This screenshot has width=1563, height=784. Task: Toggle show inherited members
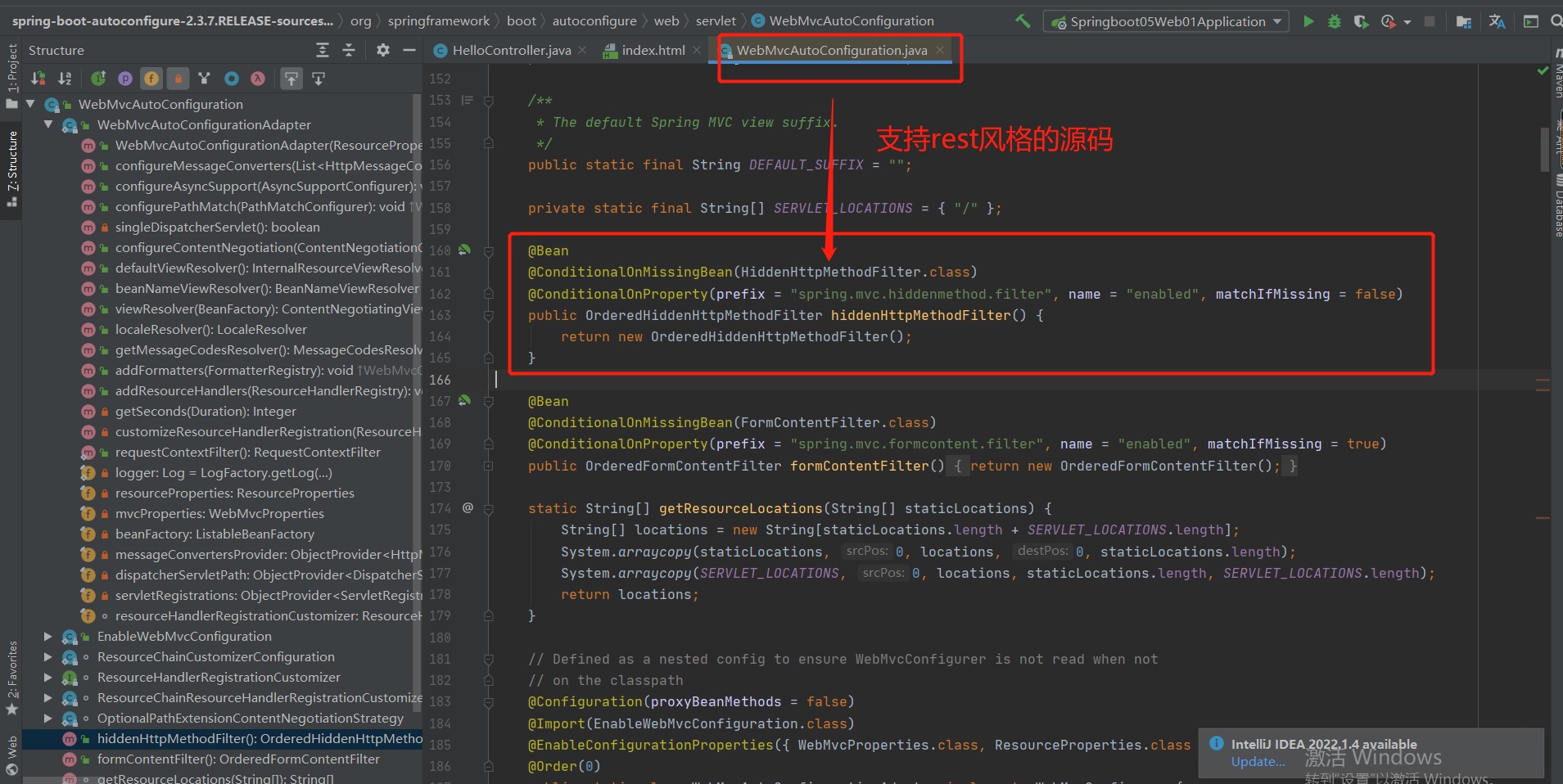tap(98, 79)
